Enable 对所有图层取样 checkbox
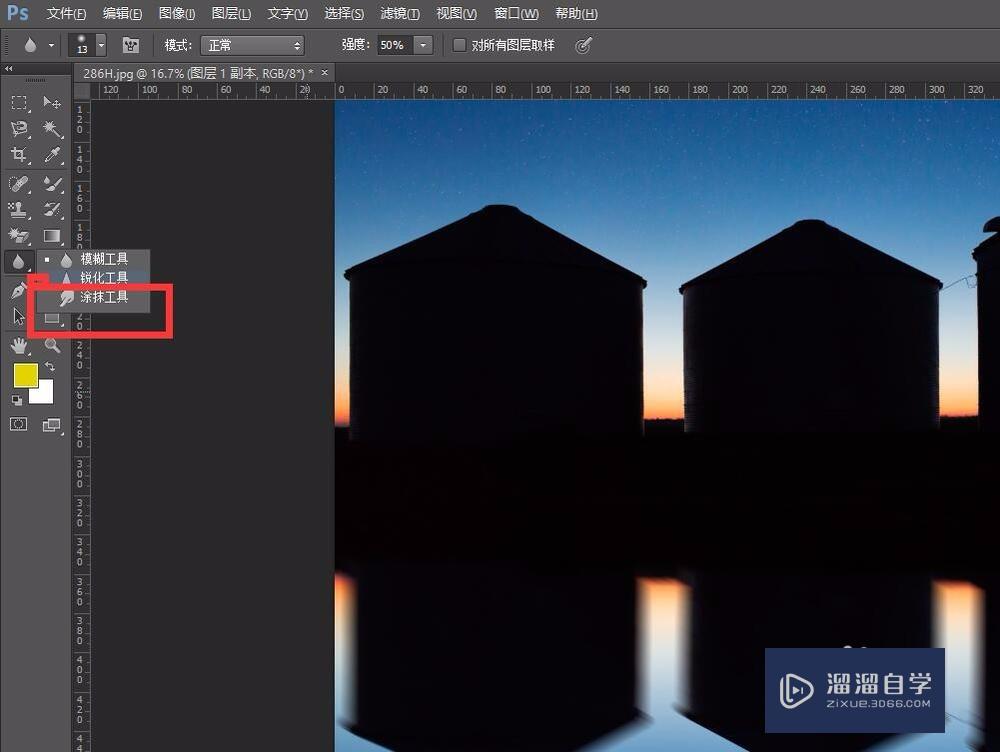The height and width of the screenshot is (752, 1000). click(459, 45)
